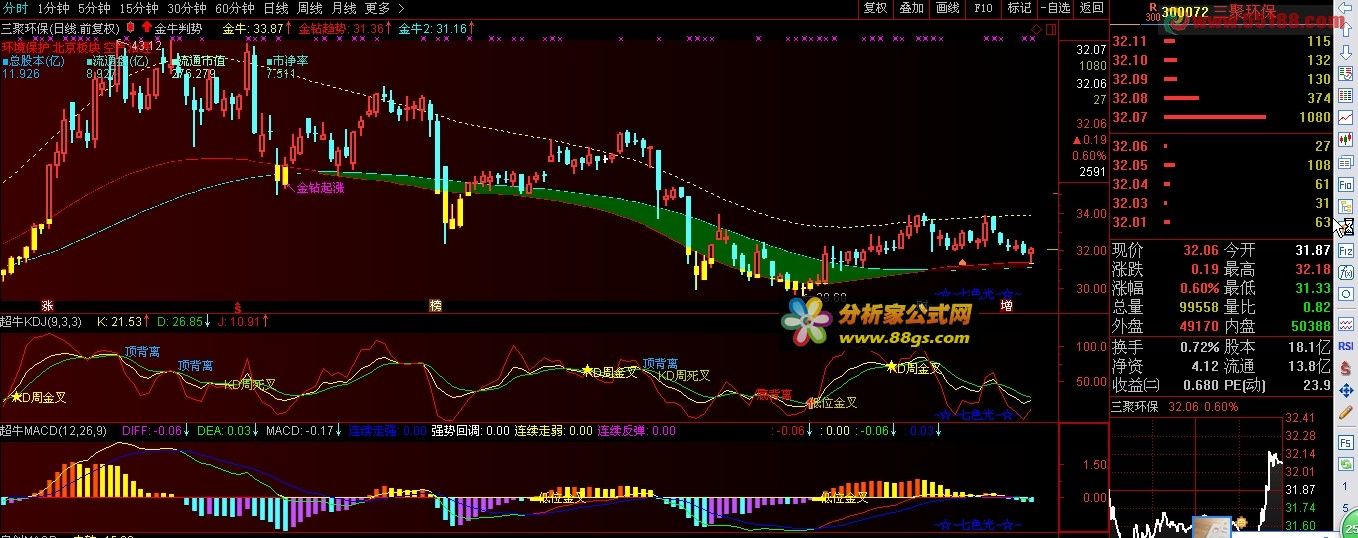Click the 32.06 bid price row
This screenshot has width=1358, height=538.
click(1222, 146)
